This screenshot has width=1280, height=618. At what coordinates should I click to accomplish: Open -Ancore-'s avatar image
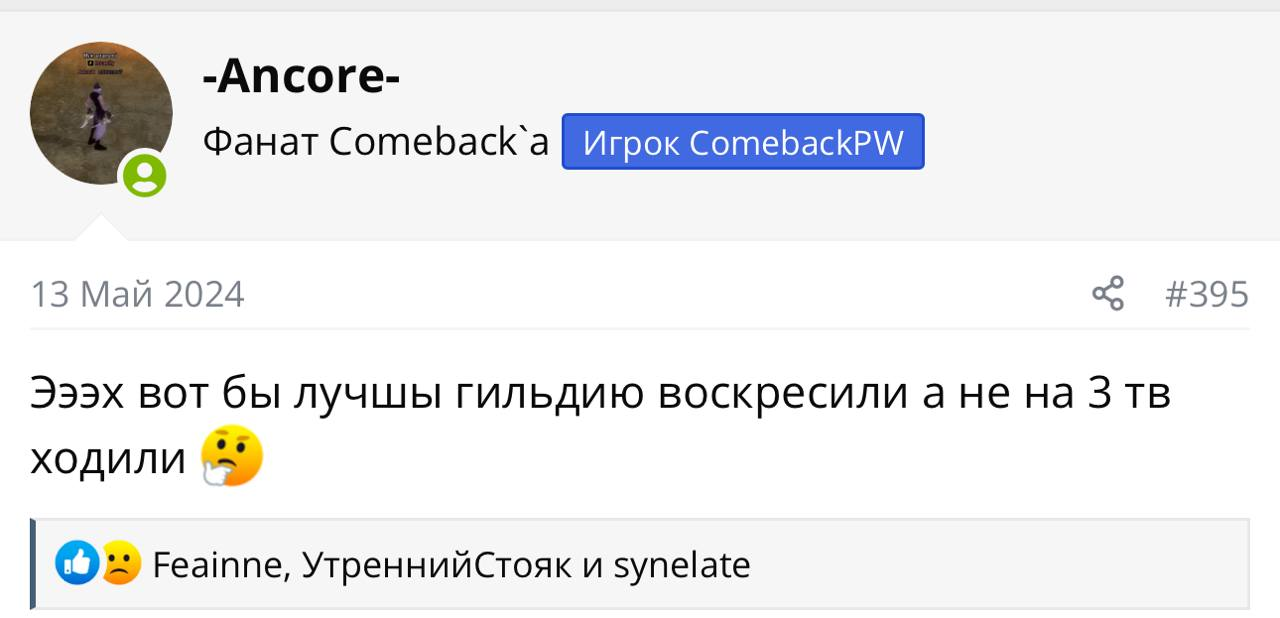pos(100,110)
